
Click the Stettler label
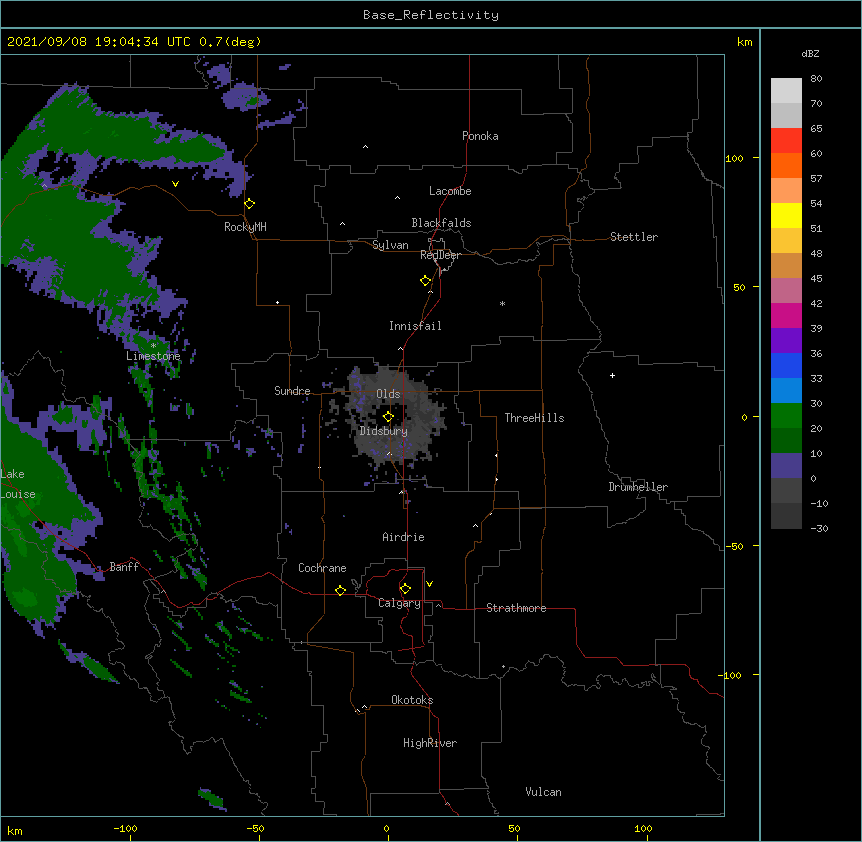634,237
